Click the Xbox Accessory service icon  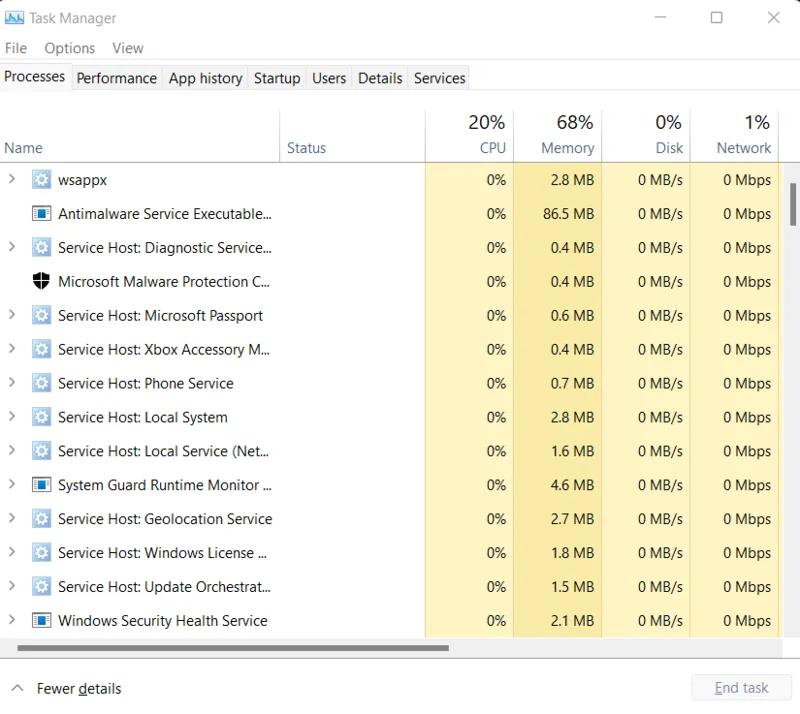coord(41,349)
